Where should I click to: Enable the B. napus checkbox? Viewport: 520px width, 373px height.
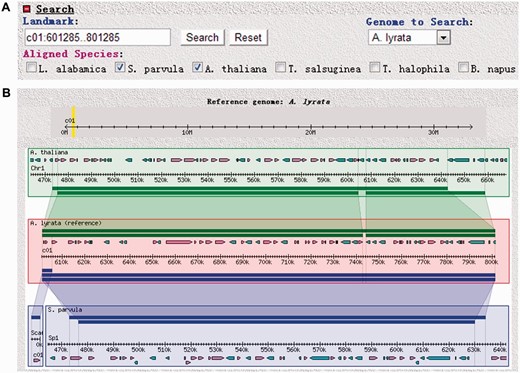[x=463, y=68]
